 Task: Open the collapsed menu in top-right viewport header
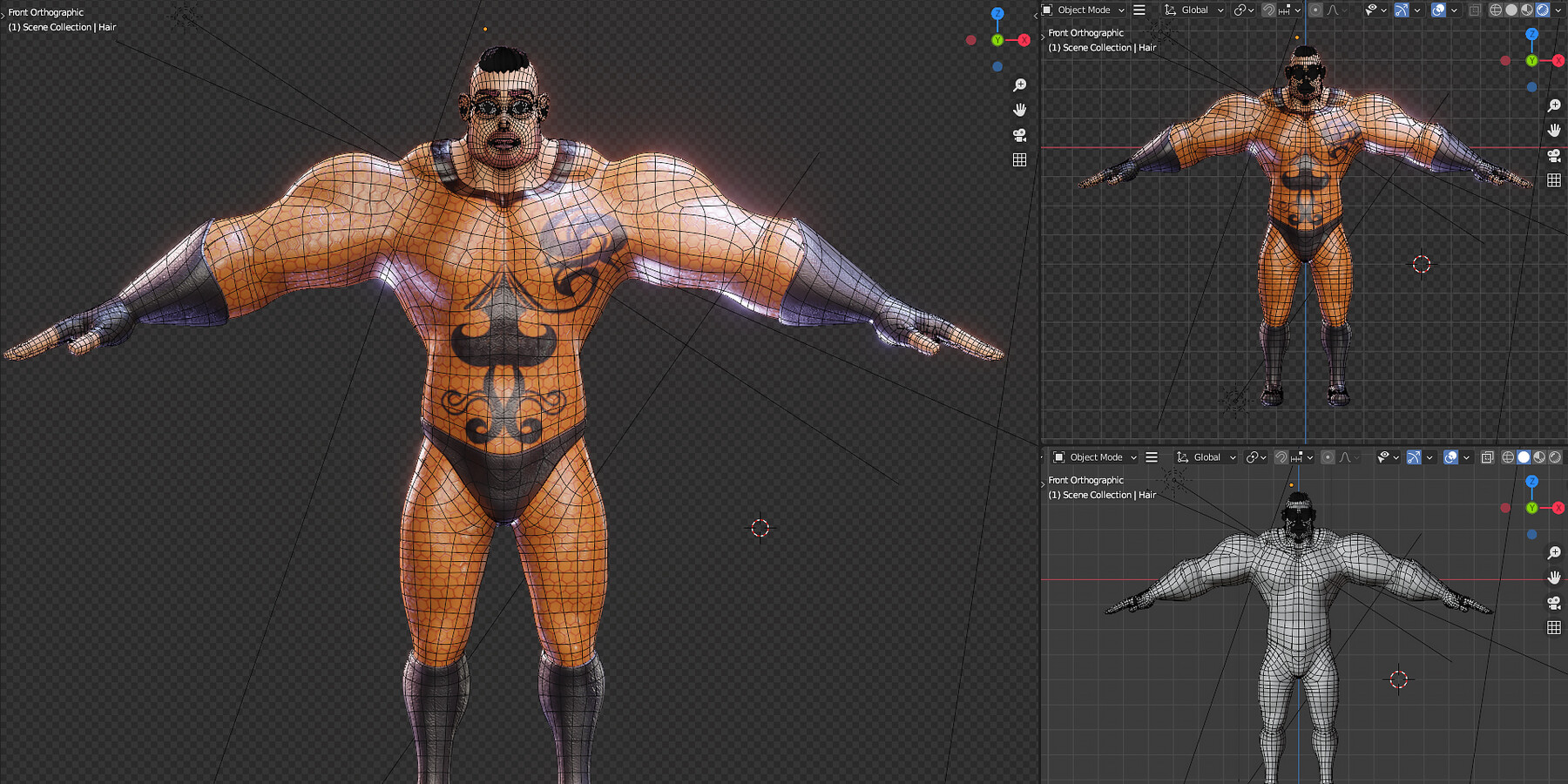pyautogui.click(x=1139, y=10)
